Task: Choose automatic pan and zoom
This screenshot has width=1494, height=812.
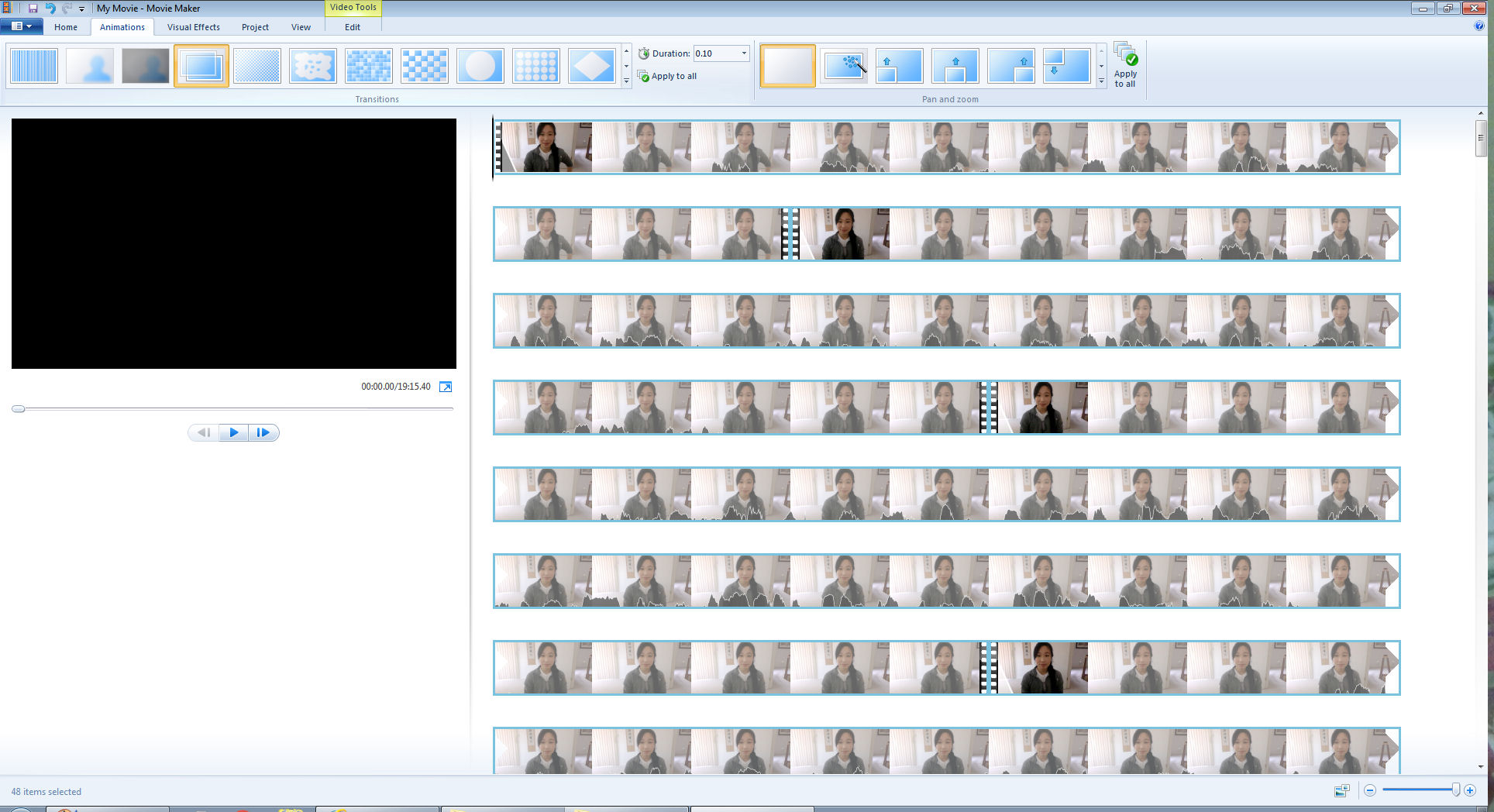Action: [843, 66]
